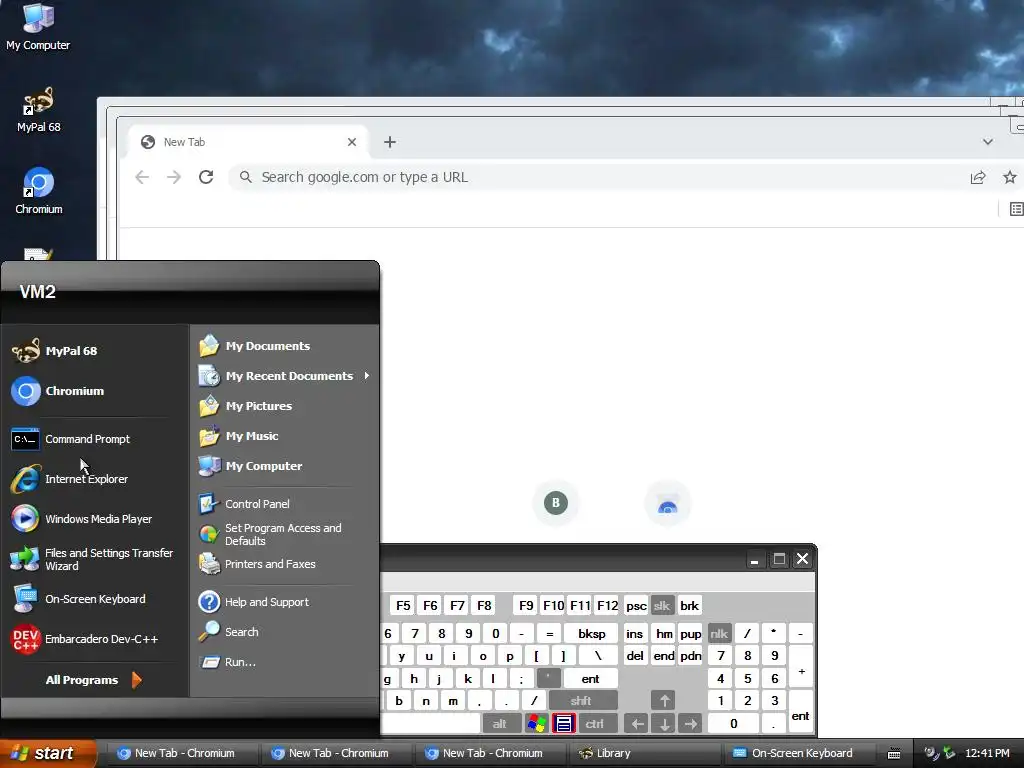Close the New Tab tab
Screen dimensions: 1024x768
pos(351,142)
